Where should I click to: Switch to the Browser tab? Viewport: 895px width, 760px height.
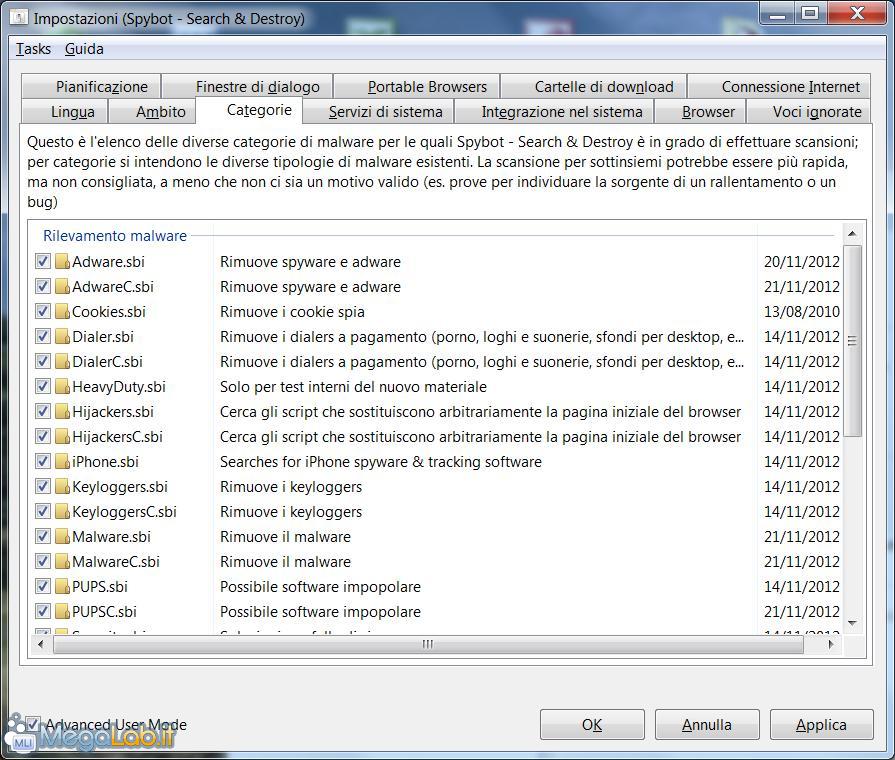click(x=700, y=111)
